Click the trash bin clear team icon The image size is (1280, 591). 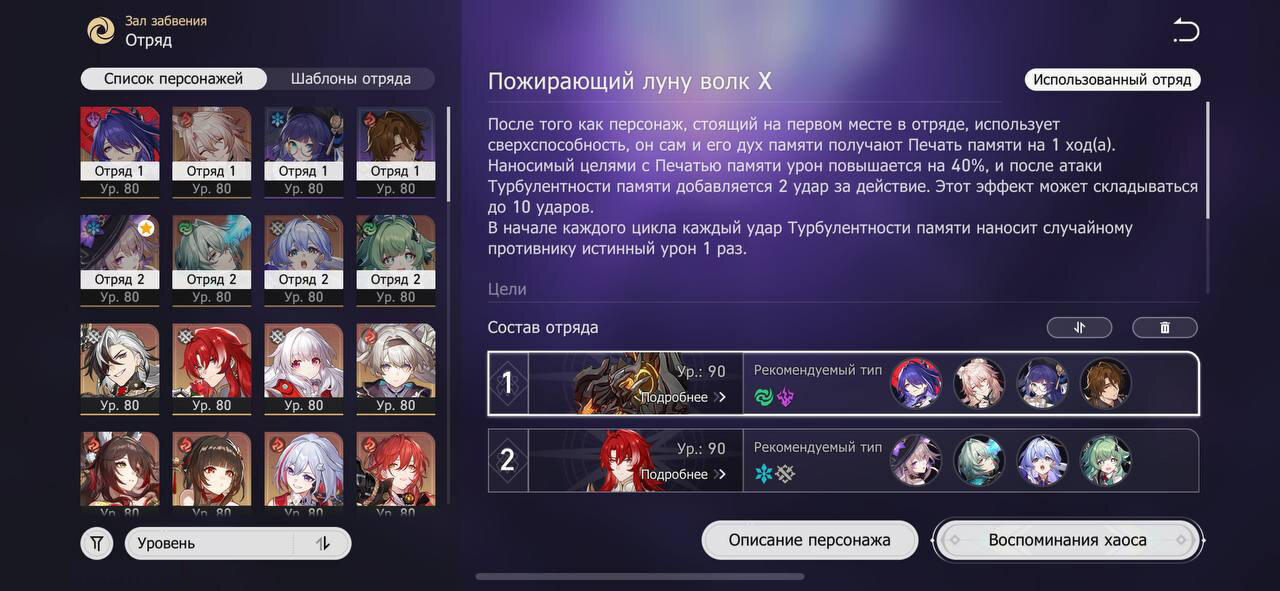tap(1164, 327)
